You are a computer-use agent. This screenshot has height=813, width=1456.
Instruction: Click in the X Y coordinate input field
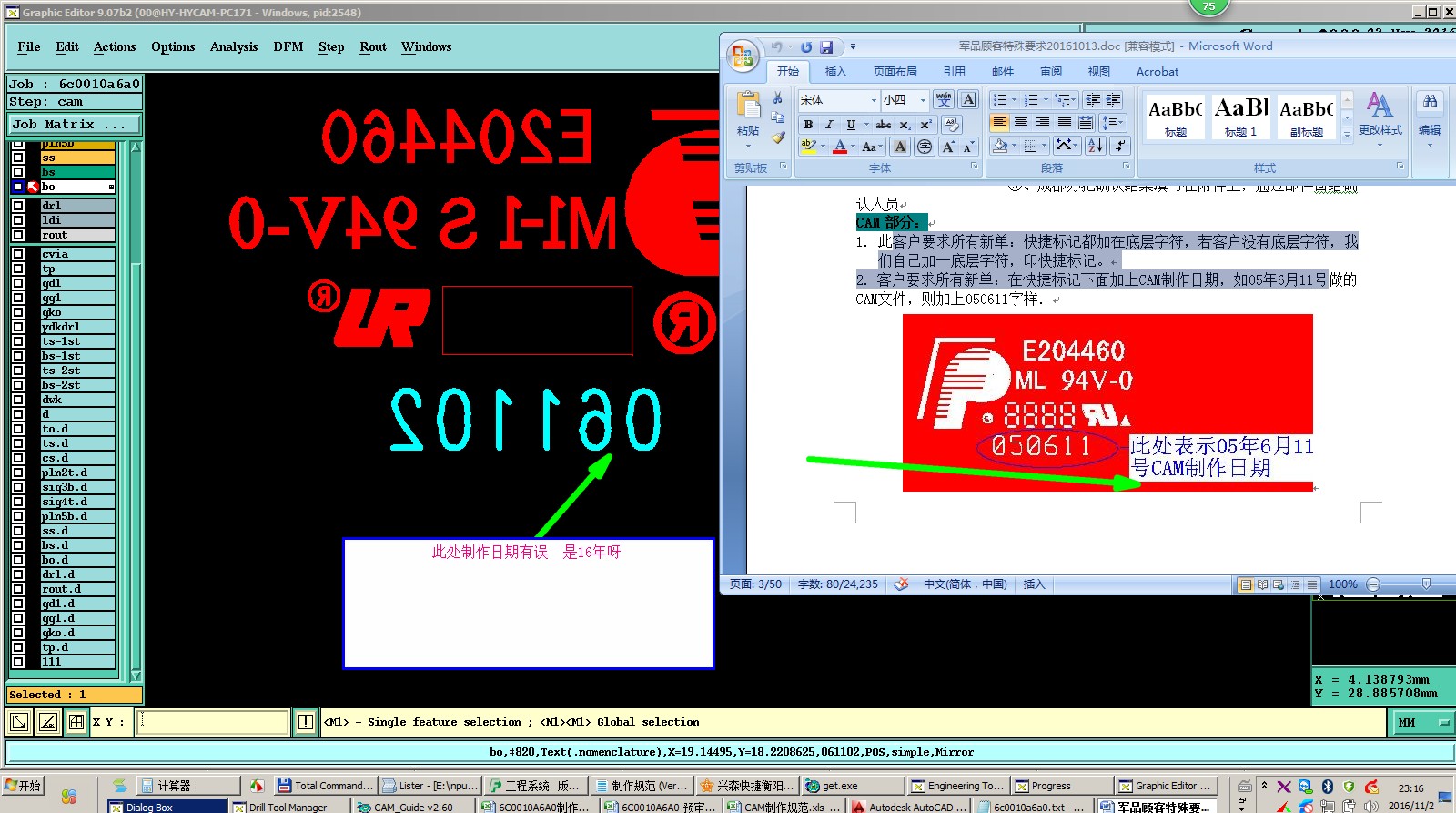[x=213, y=723]
